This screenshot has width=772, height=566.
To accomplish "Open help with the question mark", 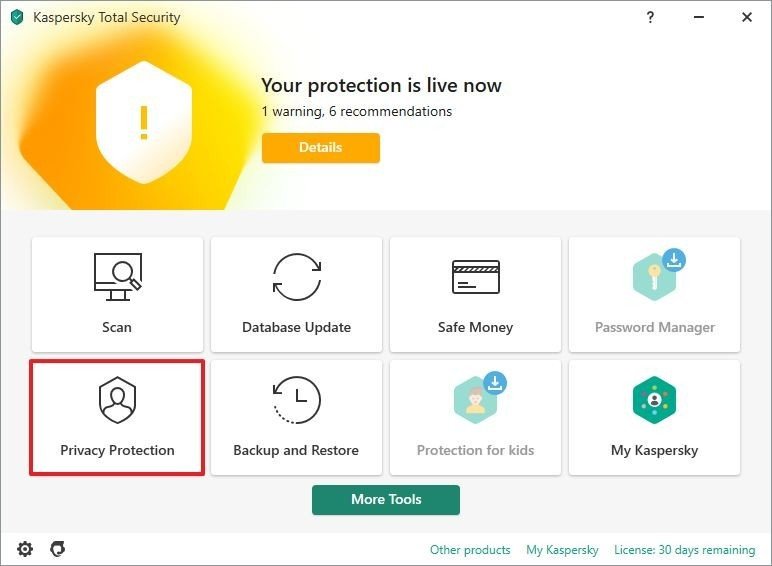I will 650,17.
